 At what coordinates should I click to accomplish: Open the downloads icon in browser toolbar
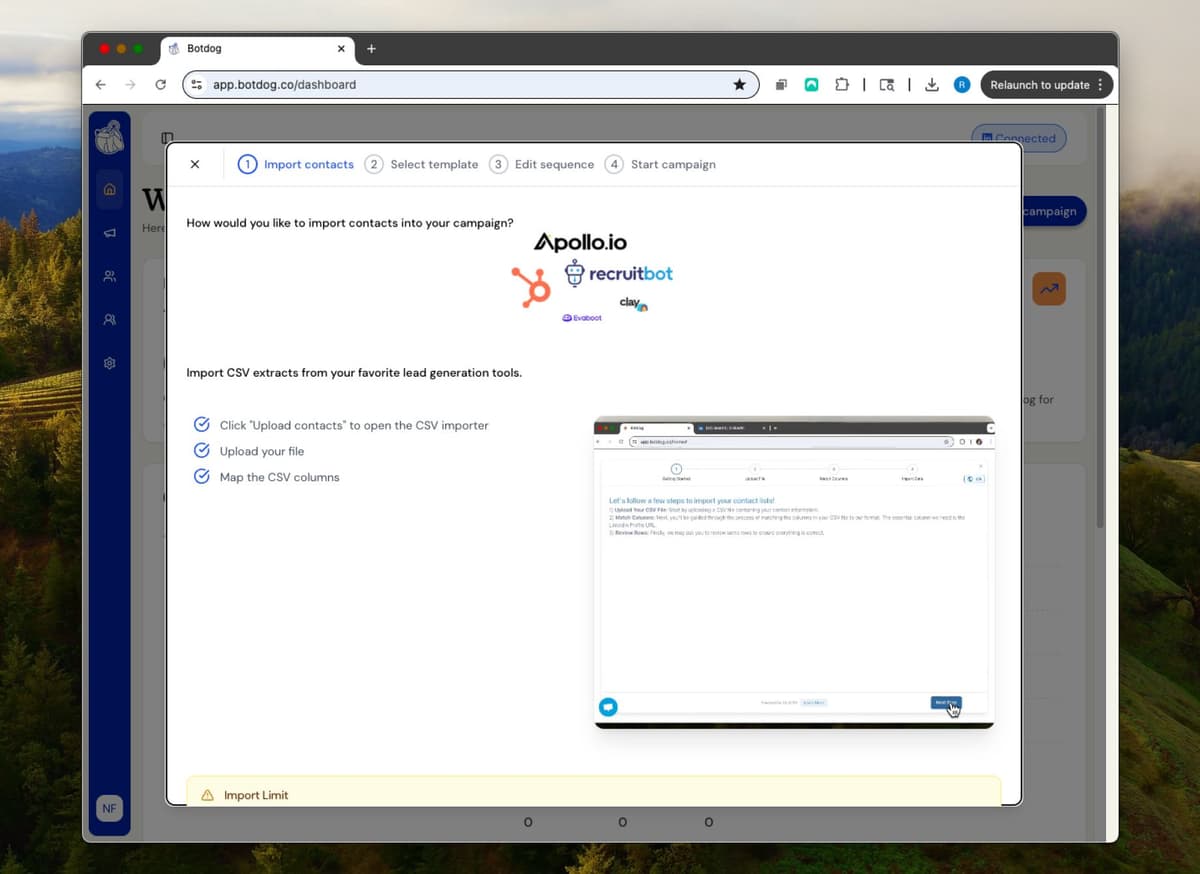(x=932, y=85)
